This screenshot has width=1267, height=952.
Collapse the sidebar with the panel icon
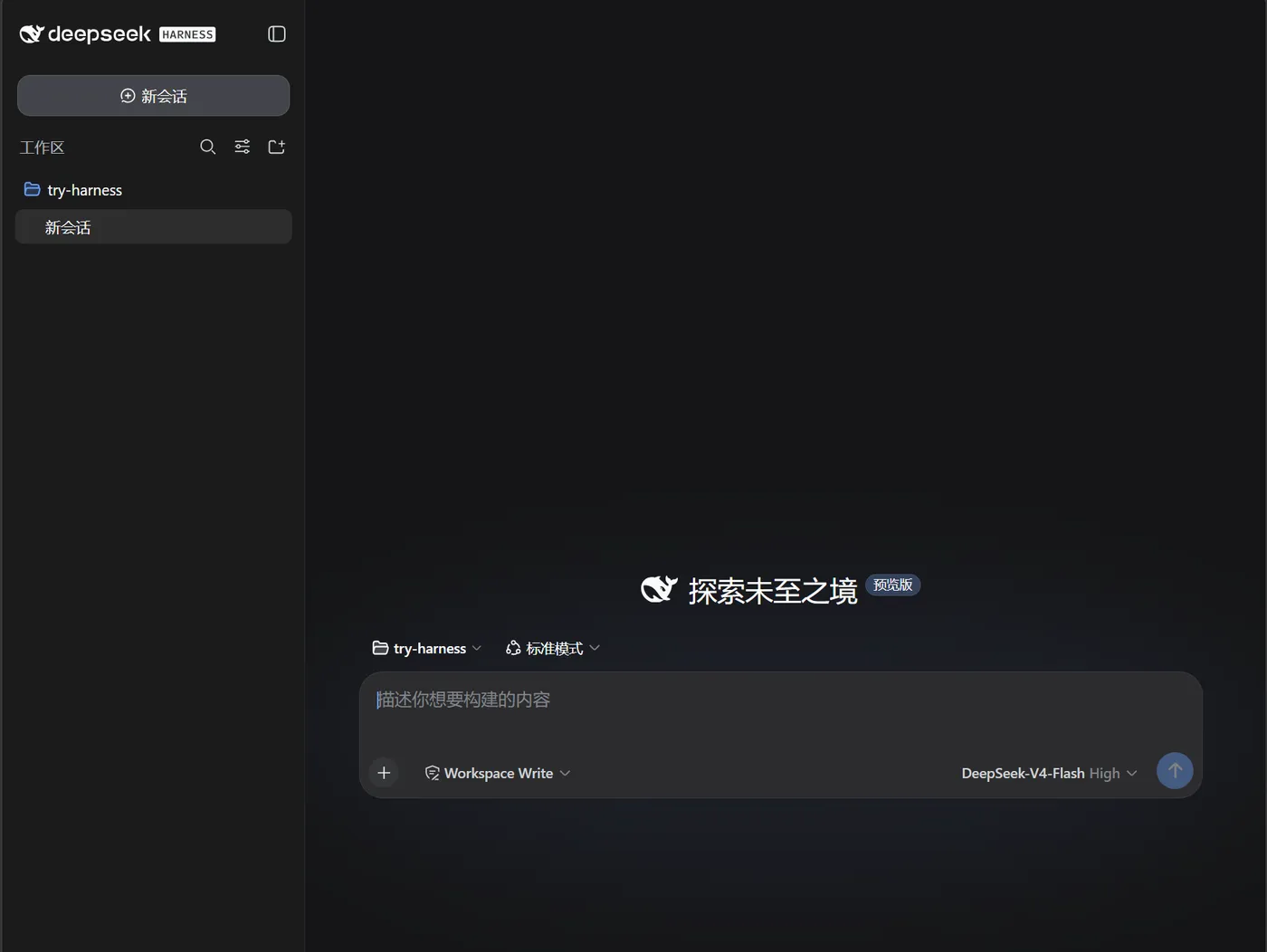pyautogui.click(x=277, y=34)
